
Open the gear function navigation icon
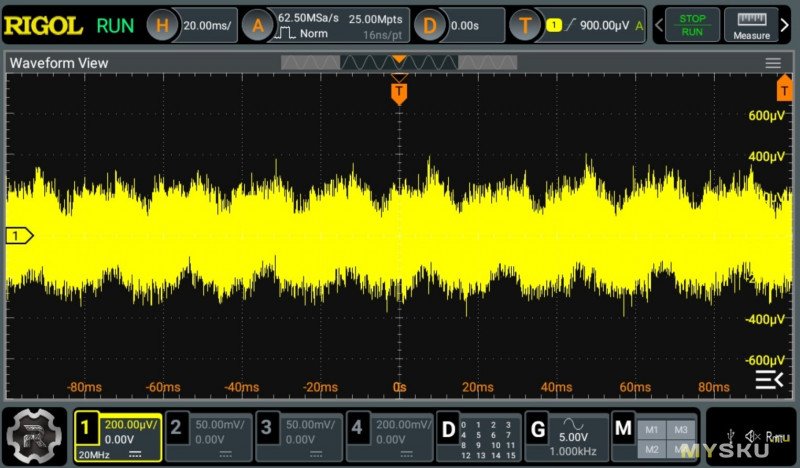(32, 435)
